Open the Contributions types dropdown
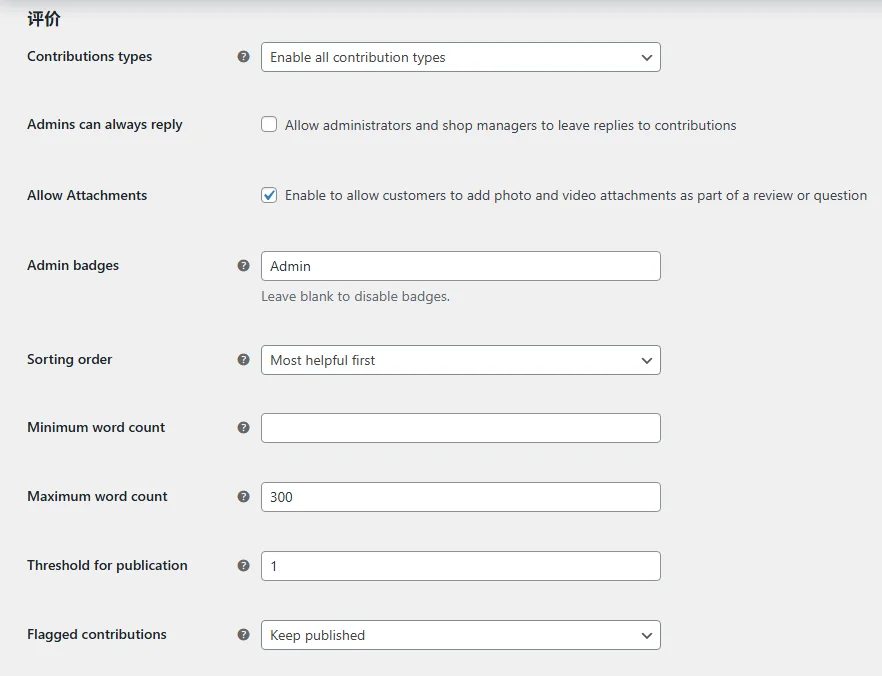This screenshot has height=676, width=882. 461,57
